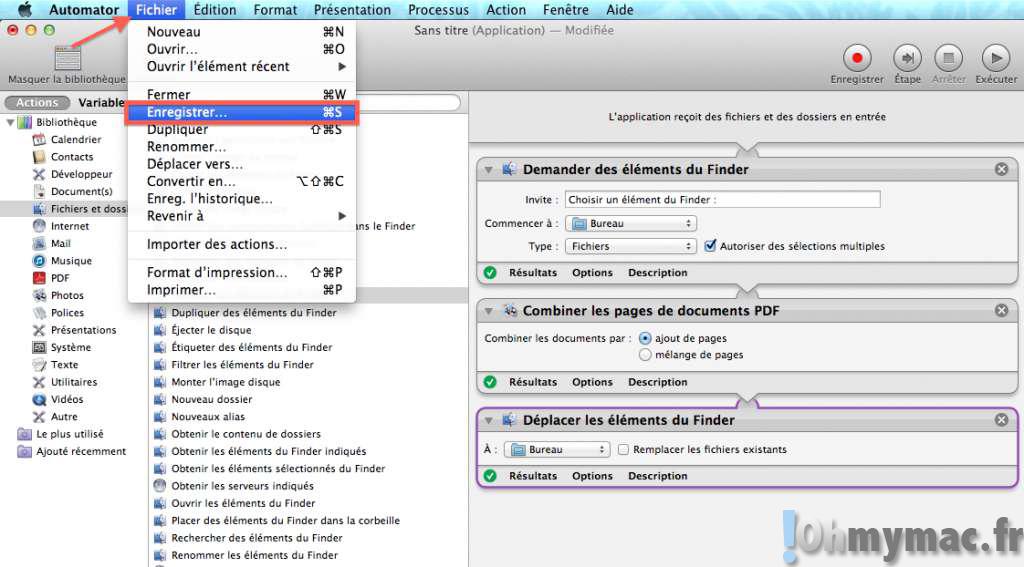Open Le plus utilisé smart folder
The width and height of the screenshot is (1024, 567).
(69, 434)
